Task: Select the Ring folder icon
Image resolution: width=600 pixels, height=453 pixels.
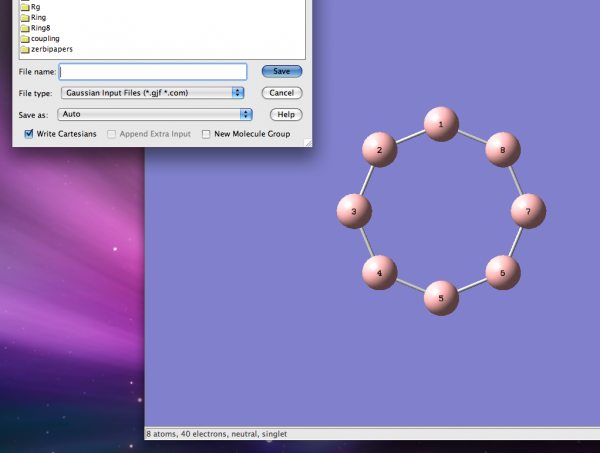Action: (25, 17)
